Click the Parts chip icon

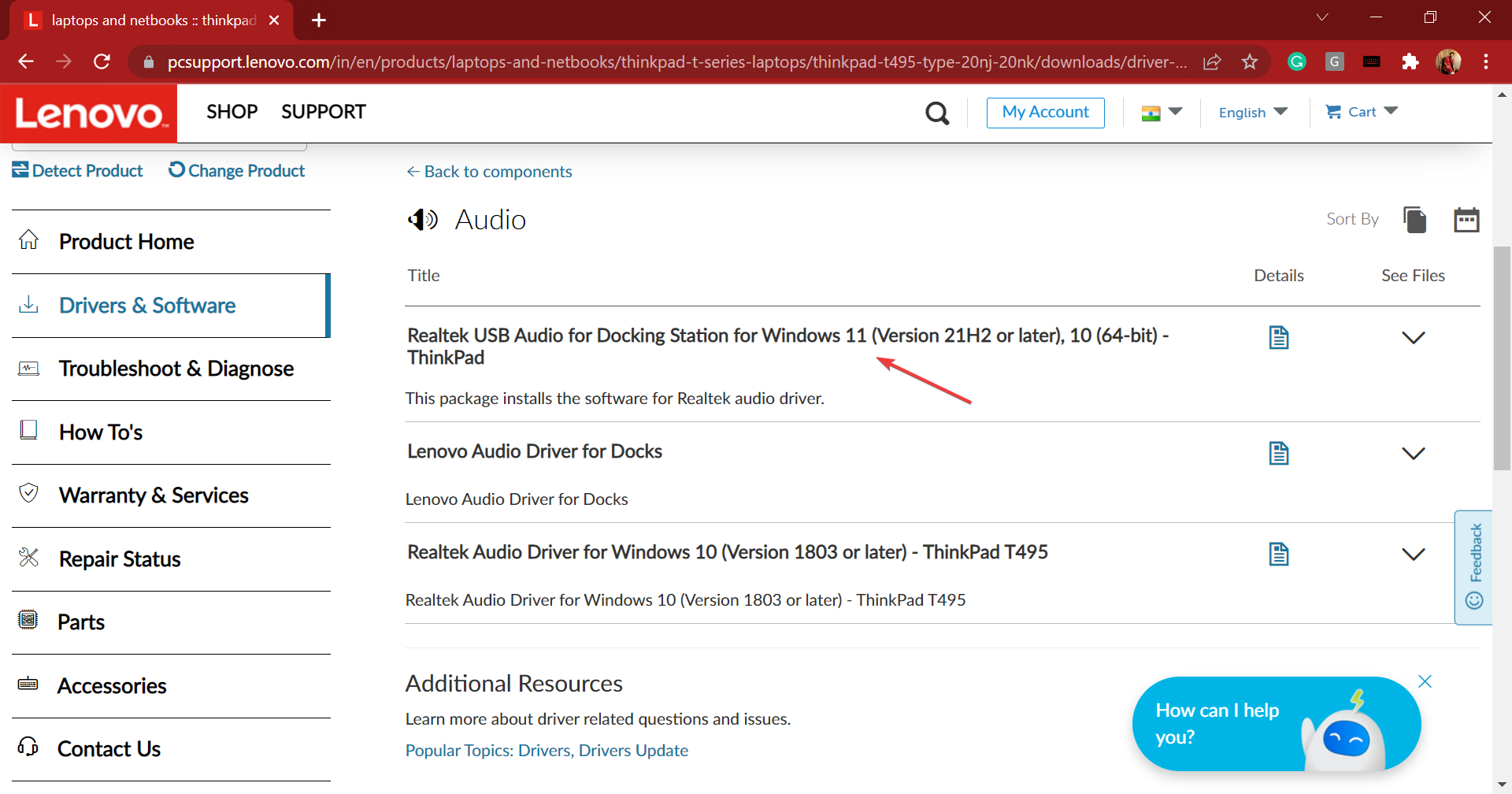pos(28,620)
